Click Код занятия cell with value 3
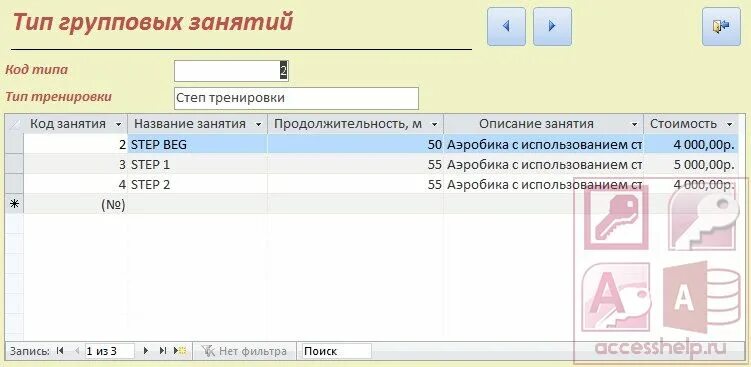 pos(76,164)
